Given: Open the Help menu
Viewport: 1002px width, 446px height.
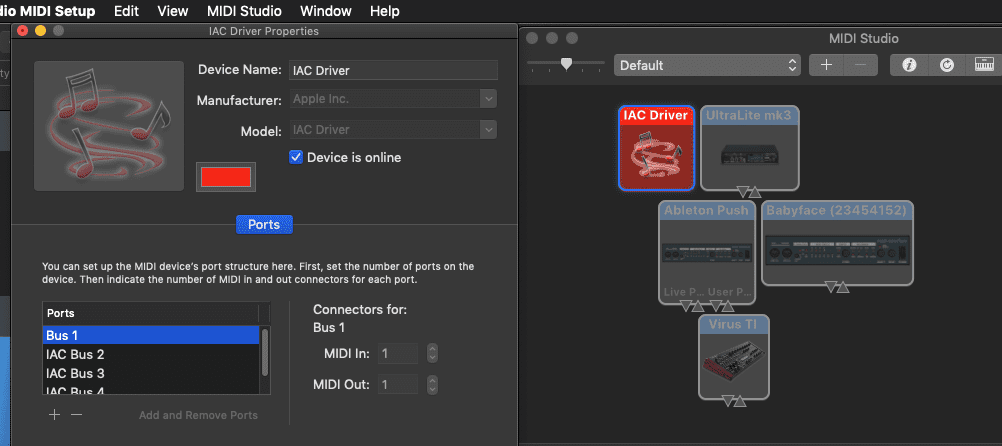Looking at the screenshot, I should pyautogui.click(x=385, y=11).
